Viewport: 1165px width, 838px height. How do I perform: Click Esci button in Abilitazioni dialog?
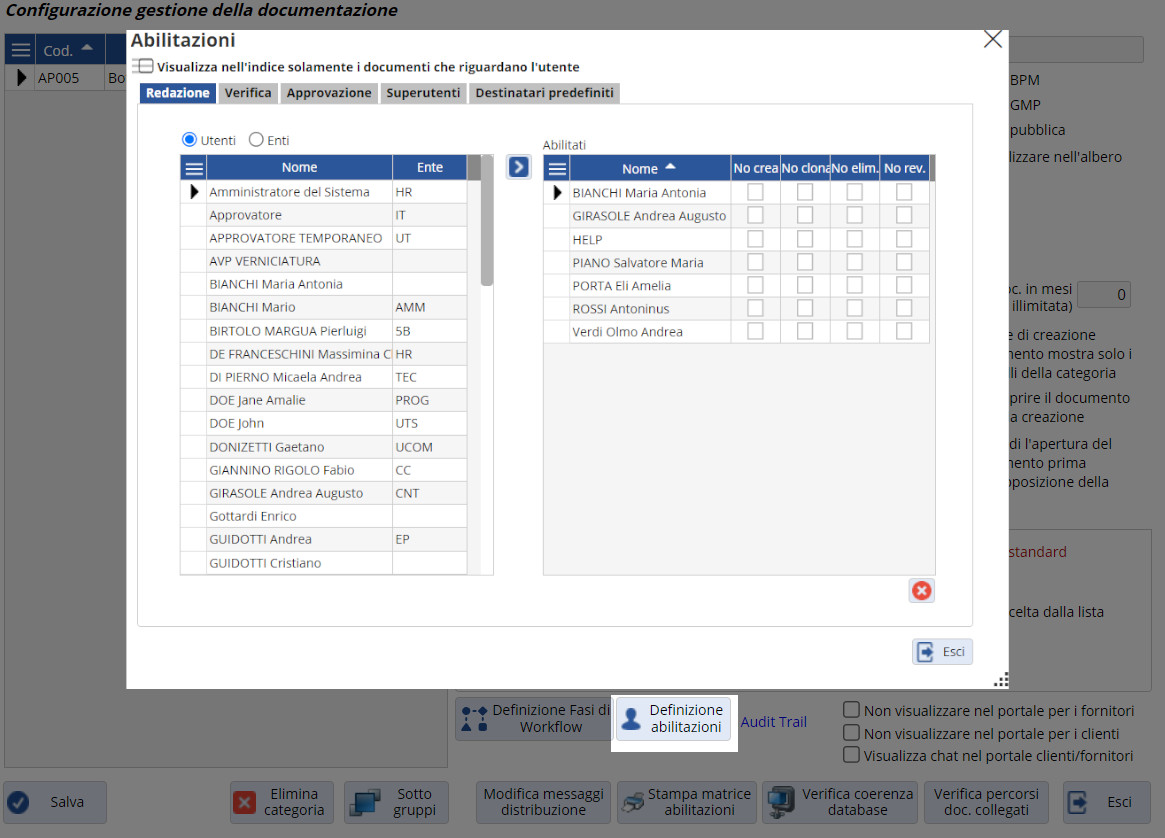pyautogui.click(x=942, y=652)
